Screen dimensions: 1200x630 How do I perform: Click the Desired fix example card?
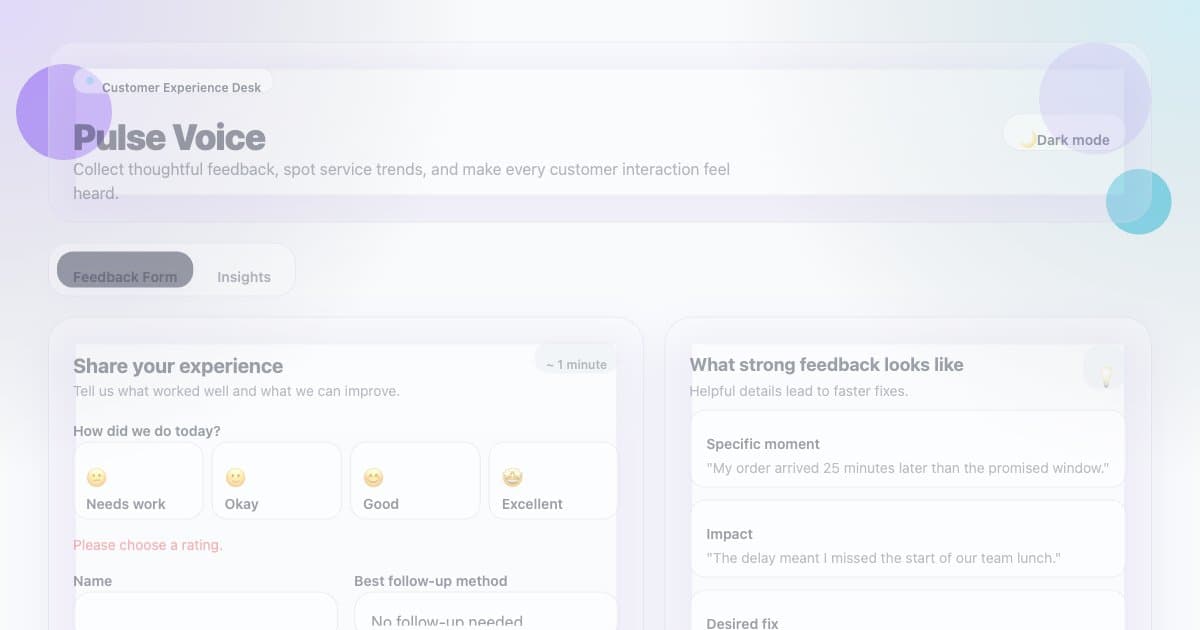[908, 610]
